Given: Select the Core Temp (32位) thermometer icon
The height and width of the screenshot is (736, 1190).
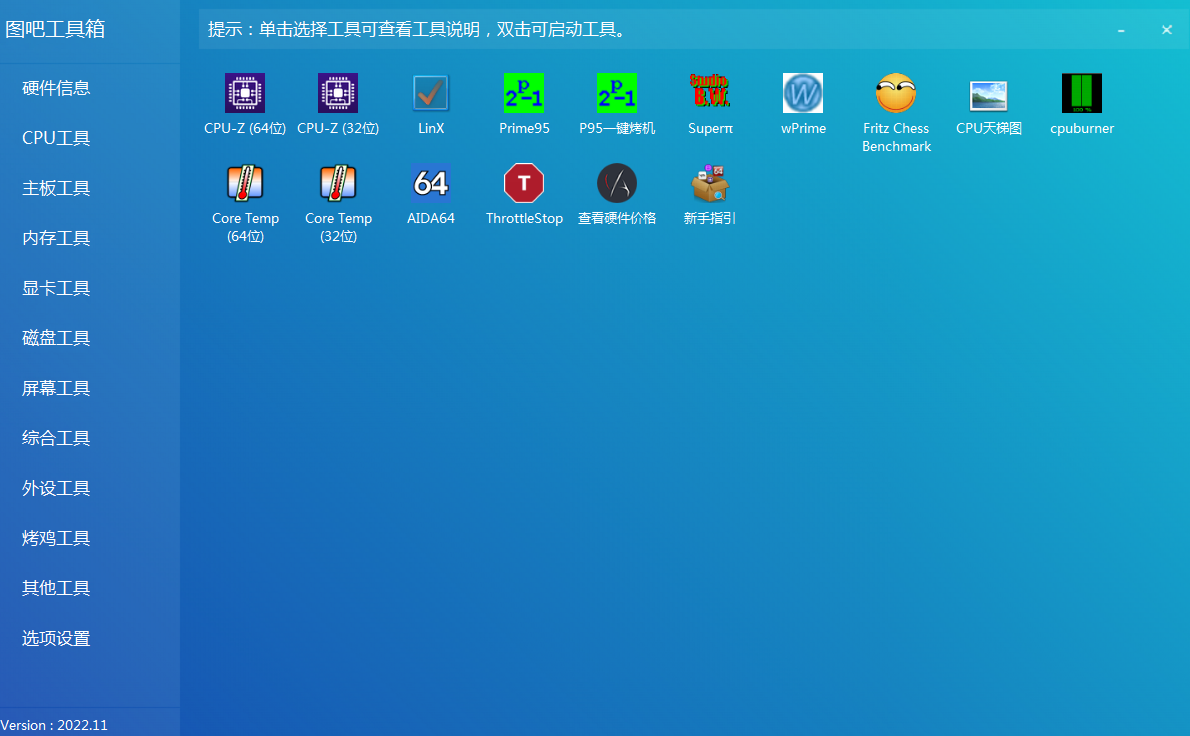Looking at the screenshot, I should coord(338,183).
